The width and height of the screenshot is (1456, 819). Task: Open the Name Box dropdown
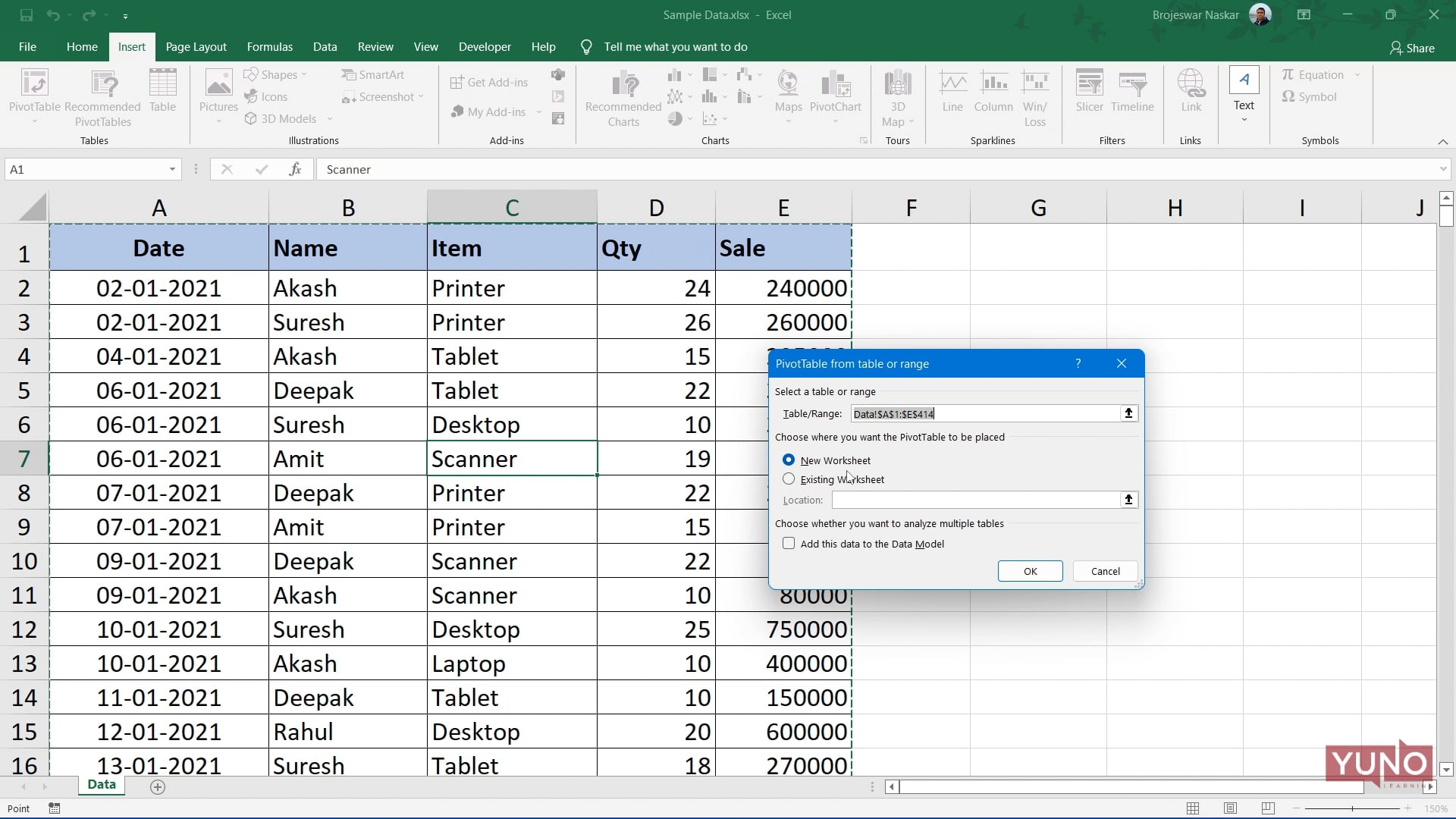coord(172,169)
